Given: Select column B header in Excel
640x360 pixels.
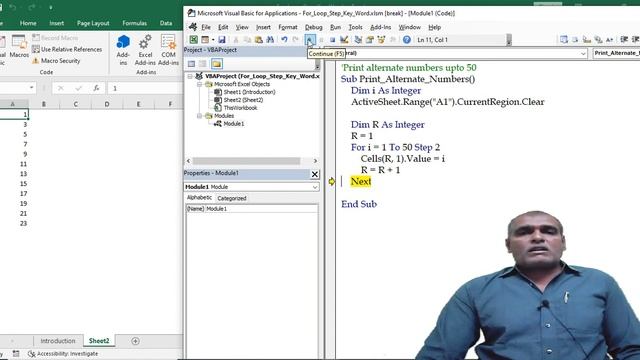Looking at the screenshot, I should (44, 104).
